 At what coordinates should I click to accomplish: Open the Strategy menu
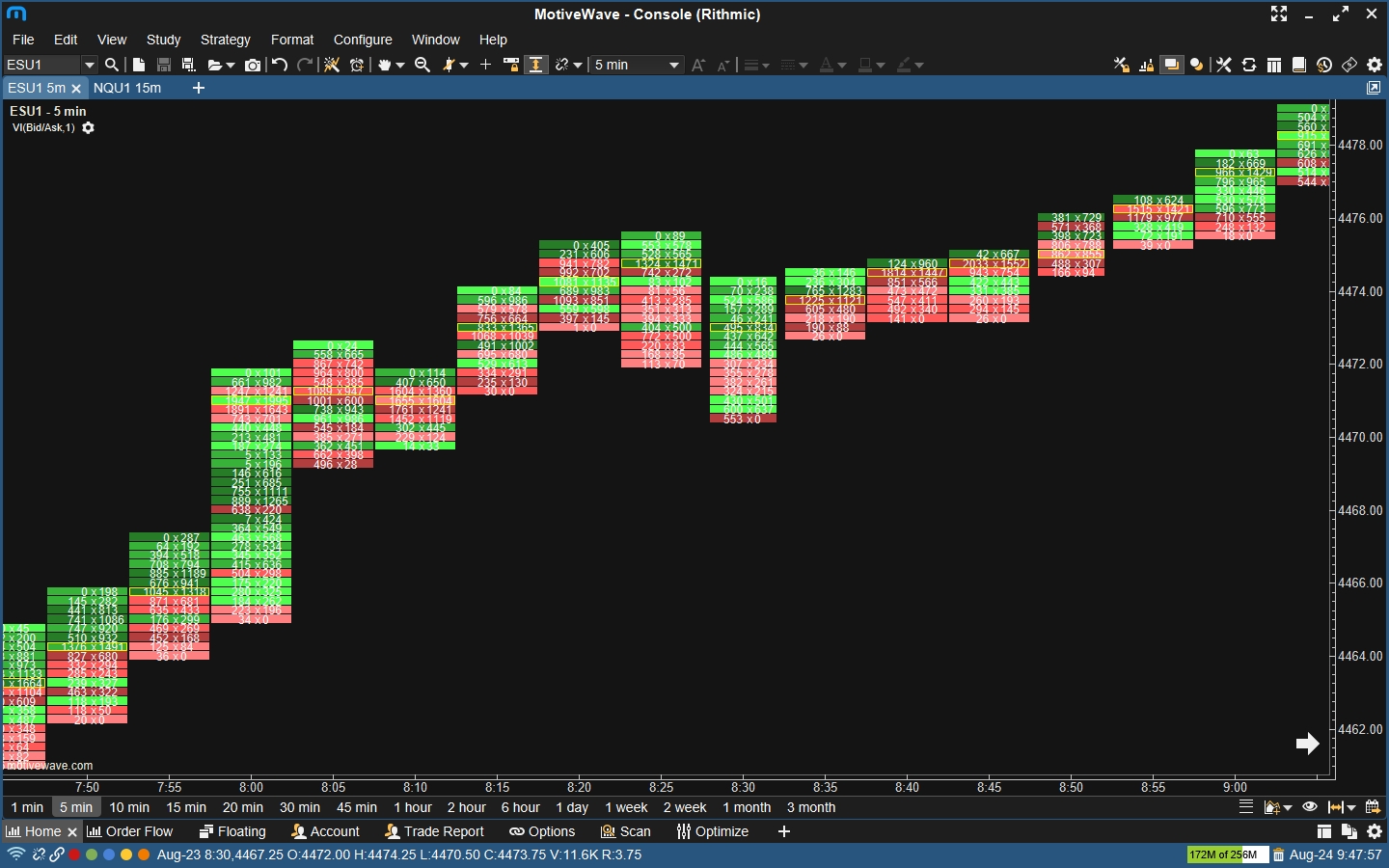(225, 40)
